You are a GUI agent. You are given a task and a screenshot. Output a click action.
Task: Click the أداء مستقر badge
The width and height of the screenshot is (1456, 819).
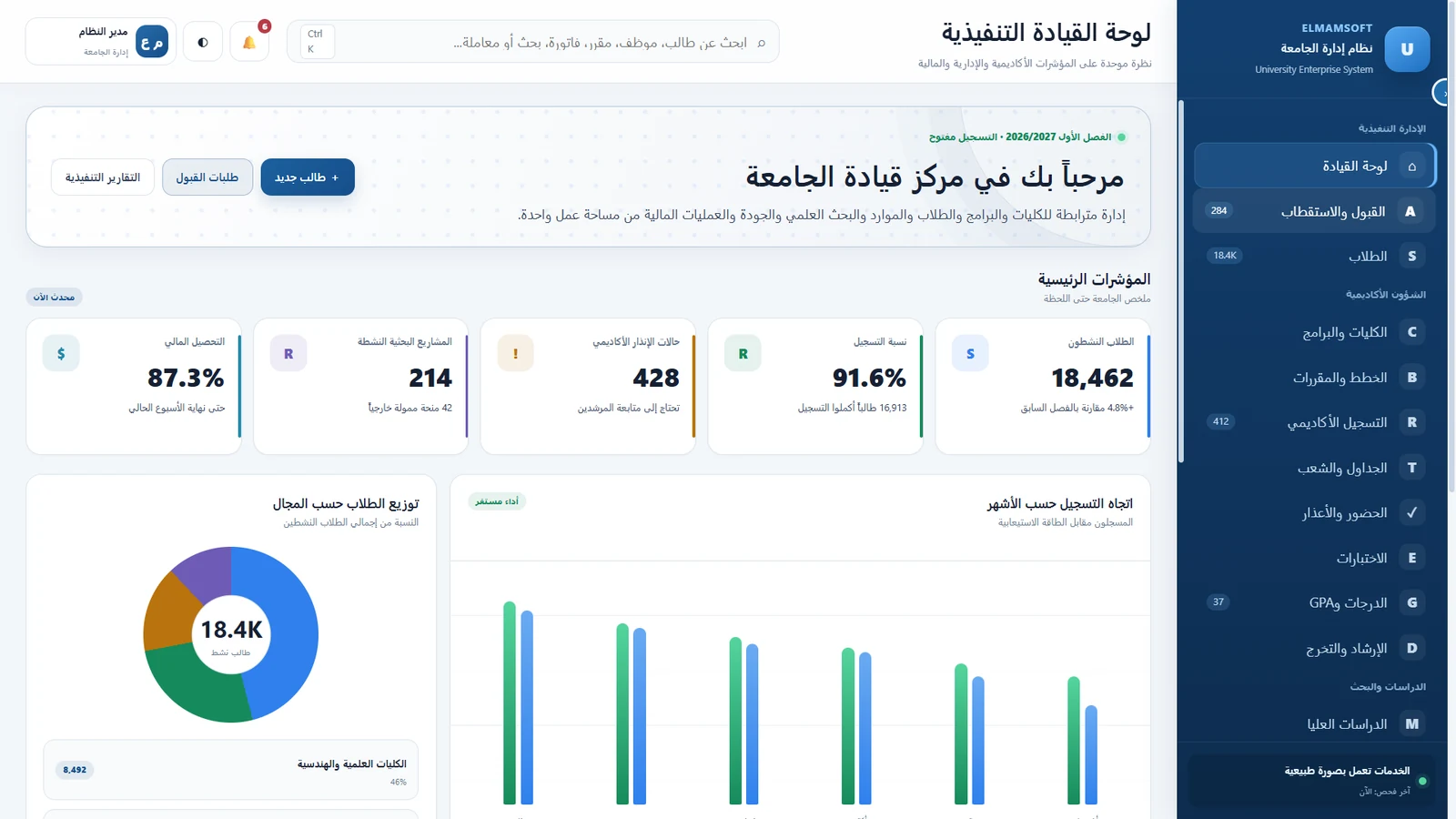(x=497, y=501)
